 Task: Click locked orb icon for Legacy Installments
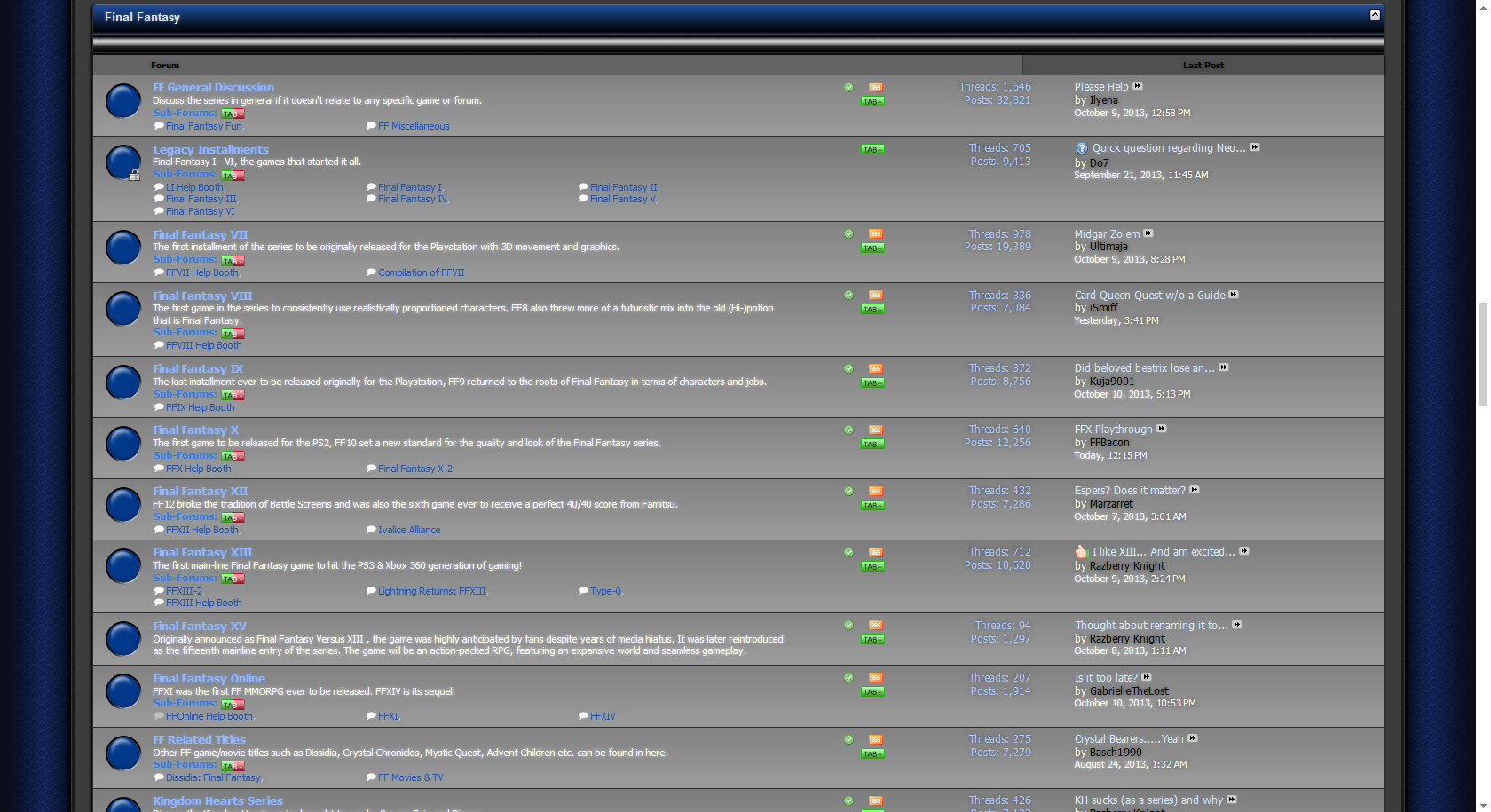[123, 163]
